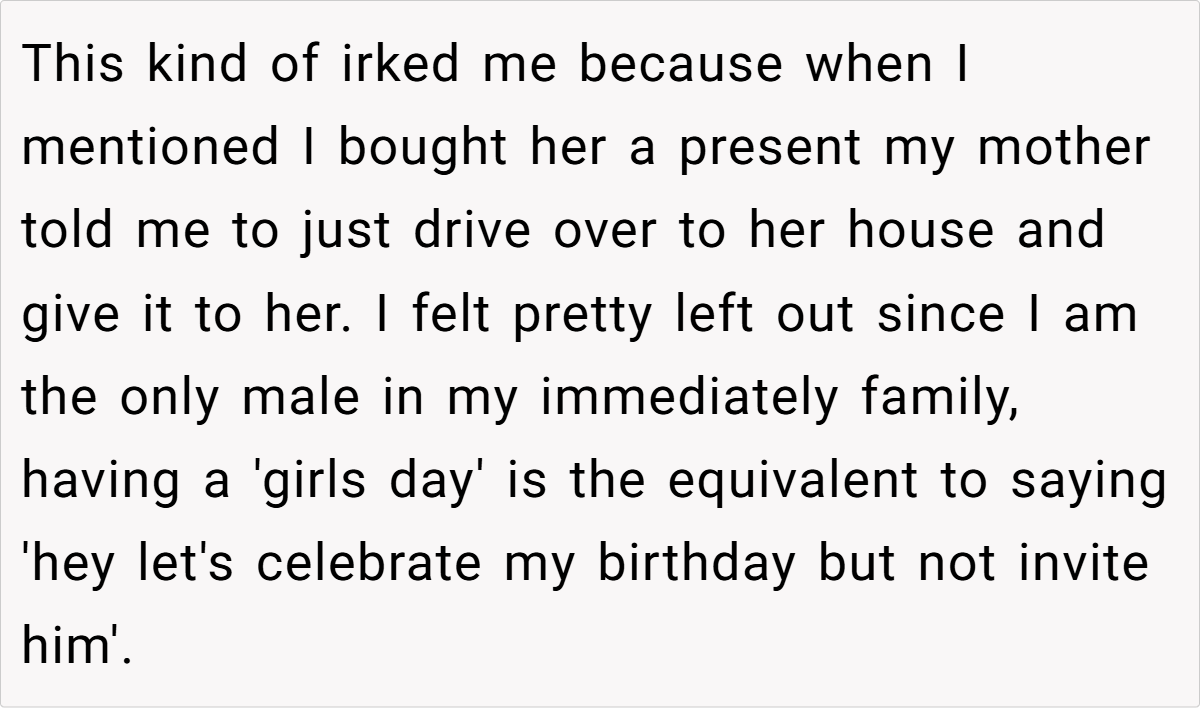This screenshot has height=708, width=1200.
Task: Click the final word 'him'
Action: 70,646
